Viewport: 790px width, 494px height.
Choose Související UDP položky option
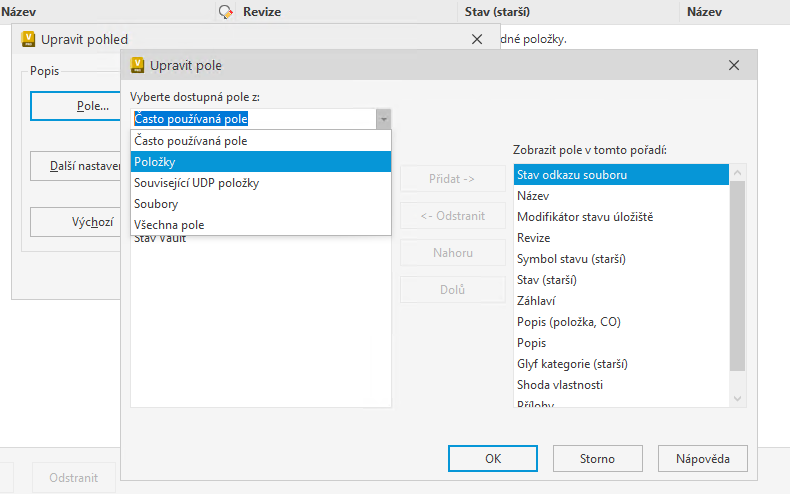coord(260,183)
